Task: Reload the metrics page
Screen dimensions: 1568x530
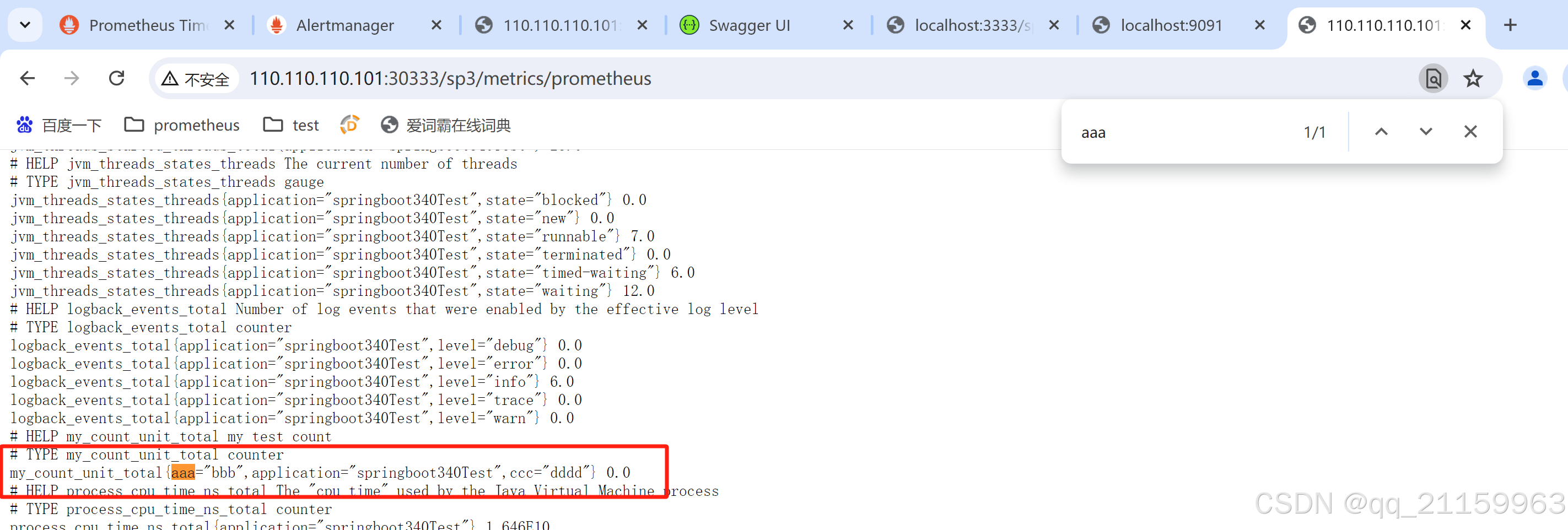Action: pyautogui.click(x=116, y=78)
